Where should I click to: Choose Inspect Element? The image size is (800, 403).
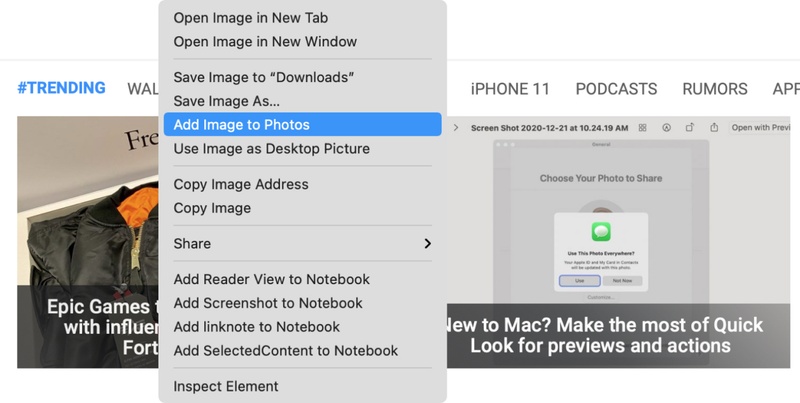(x=303, y=386)
